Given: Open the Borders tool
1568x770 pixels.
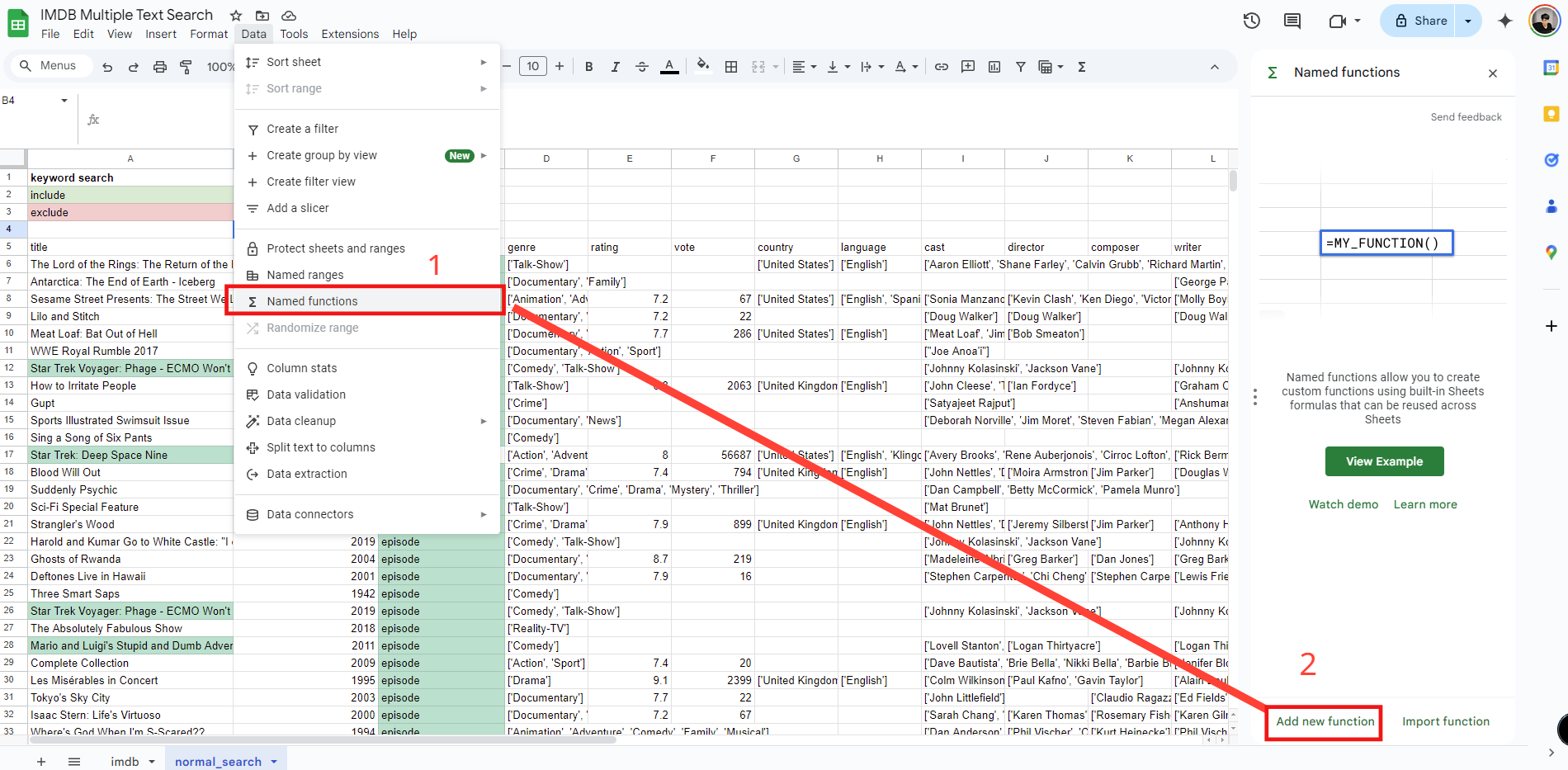Looking at the screenshot, I should click(x=731, y=67).
